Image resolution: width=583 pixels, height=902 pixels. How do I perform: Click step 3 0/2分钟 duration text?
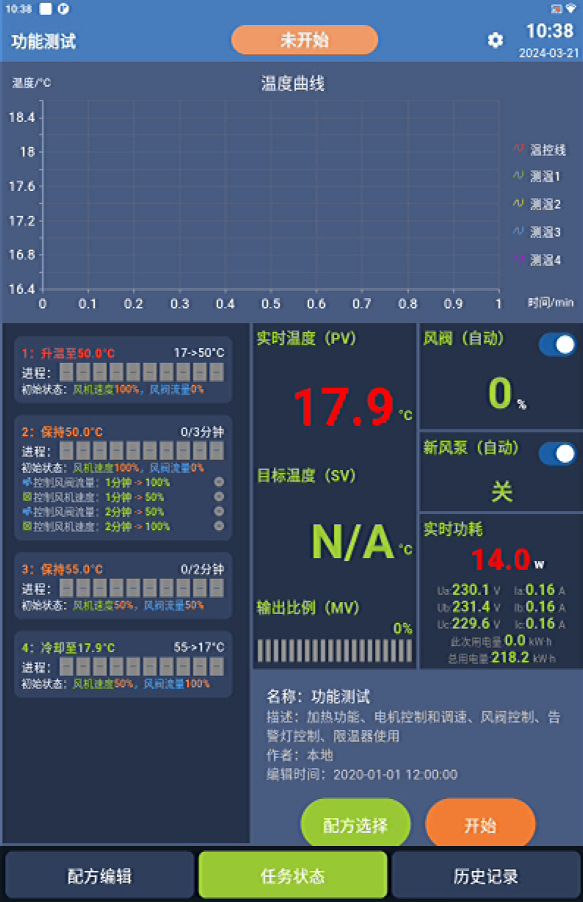coord(203,569)
